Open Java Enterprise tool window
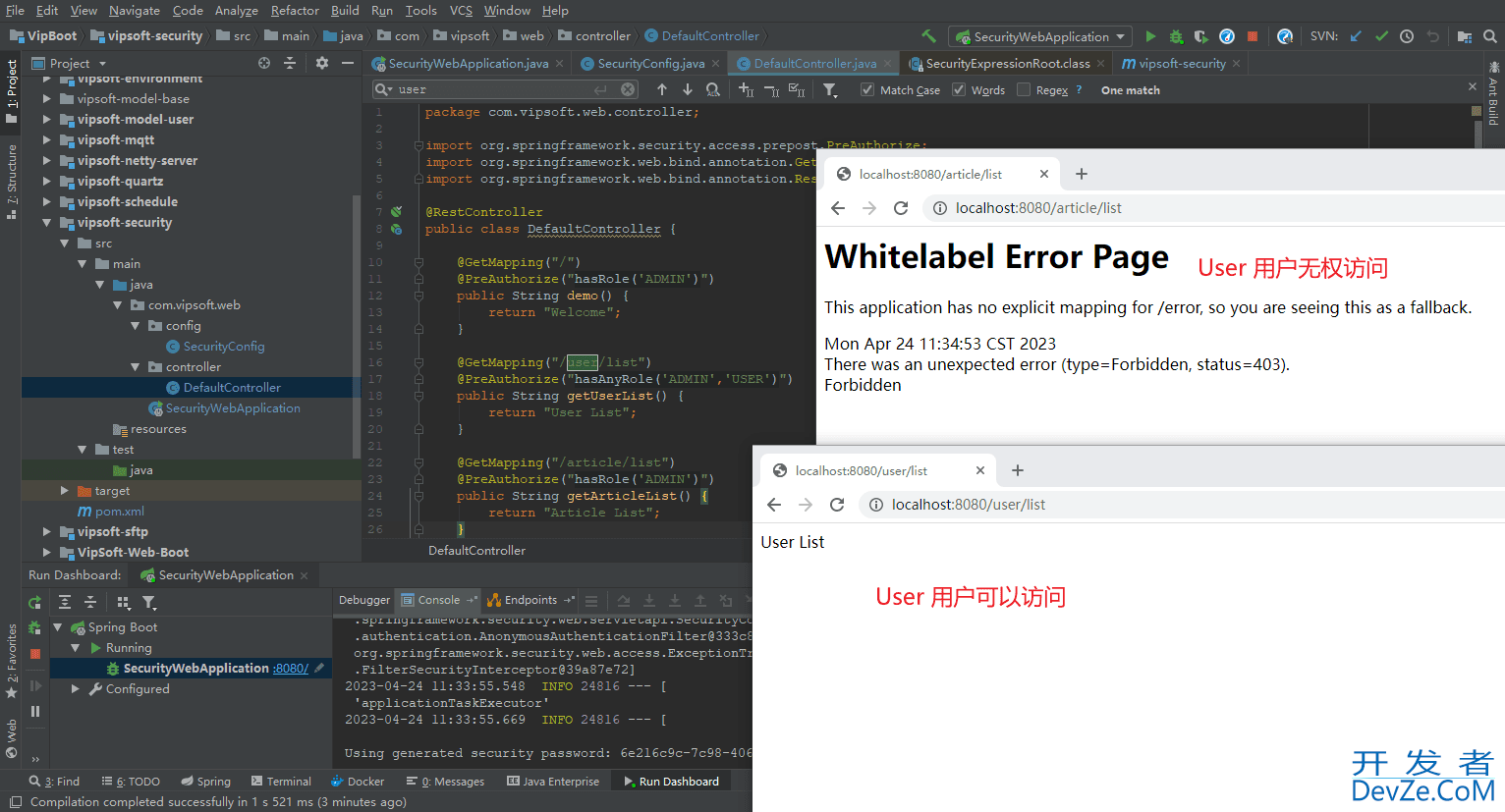The height and width of the screenshot is (812, 1505). tap(553, 782)
